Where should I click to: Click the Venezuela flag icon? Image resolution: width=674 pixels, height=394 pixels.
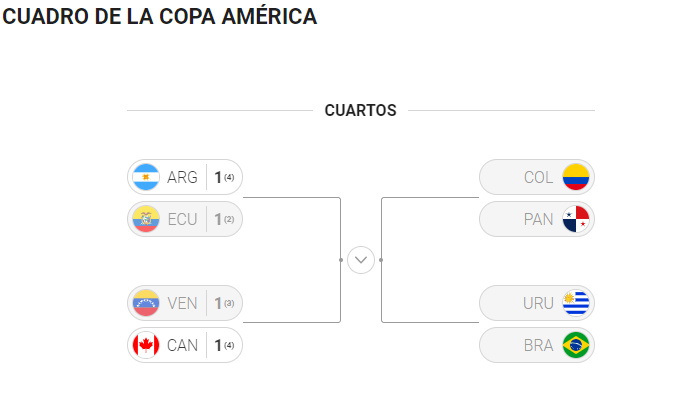[146, 303]
